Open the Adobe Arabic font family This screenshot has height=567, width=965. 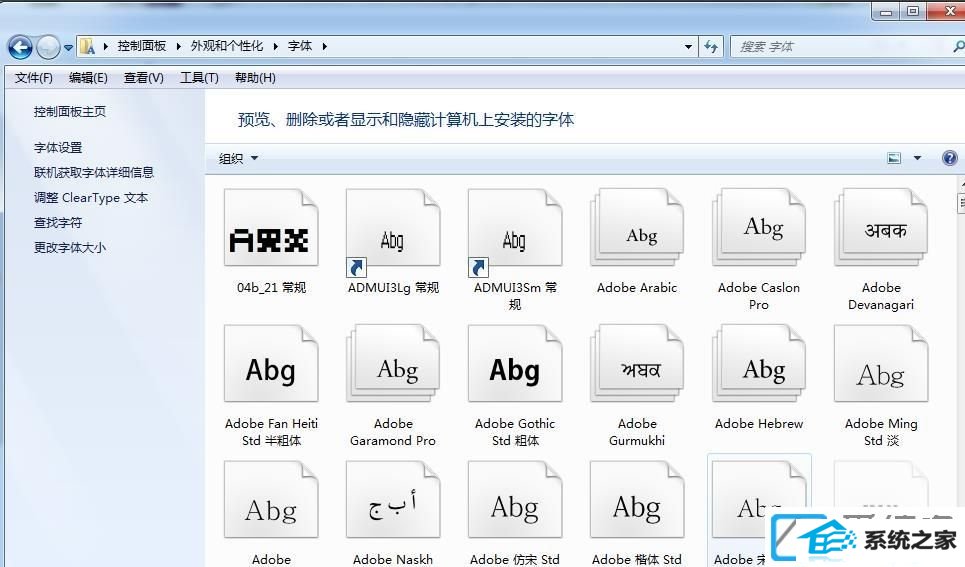pos(637,228)
